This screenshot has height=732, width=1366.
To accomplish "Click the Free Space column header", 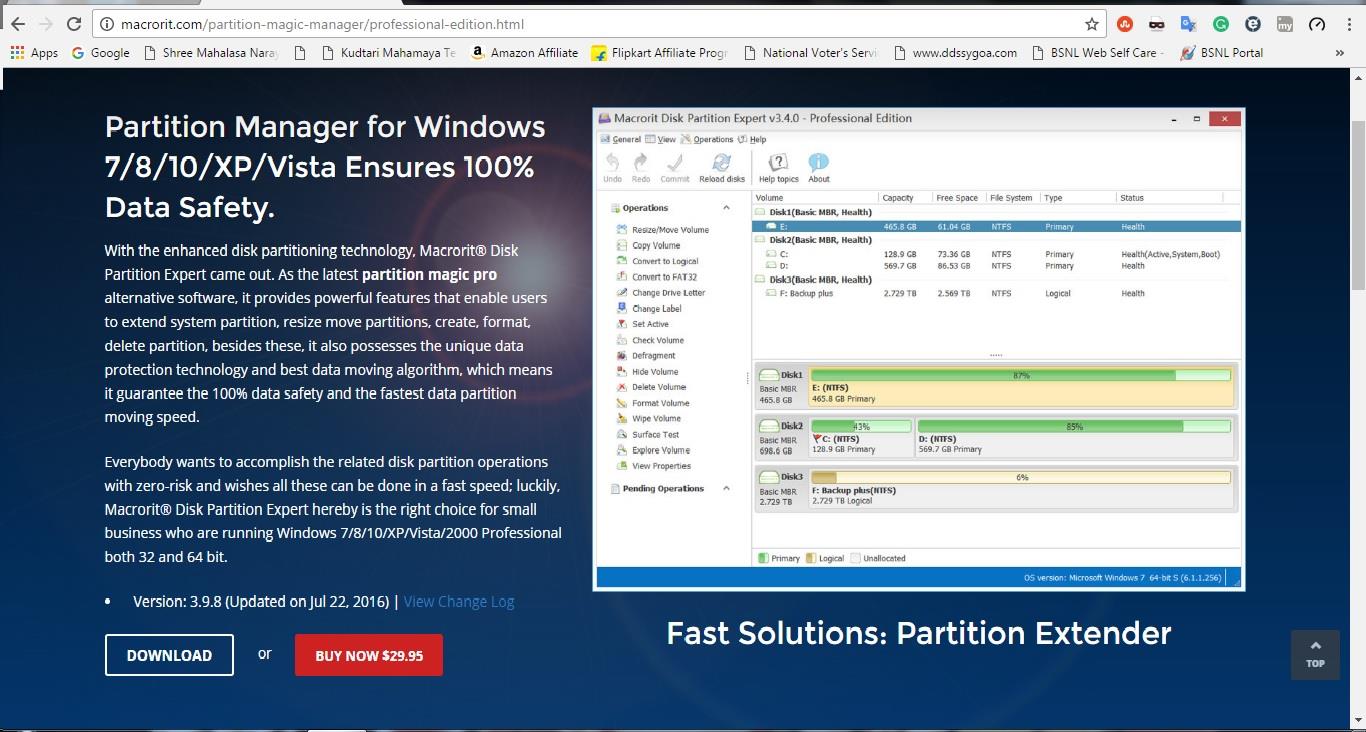I will (x=957, y=198).
